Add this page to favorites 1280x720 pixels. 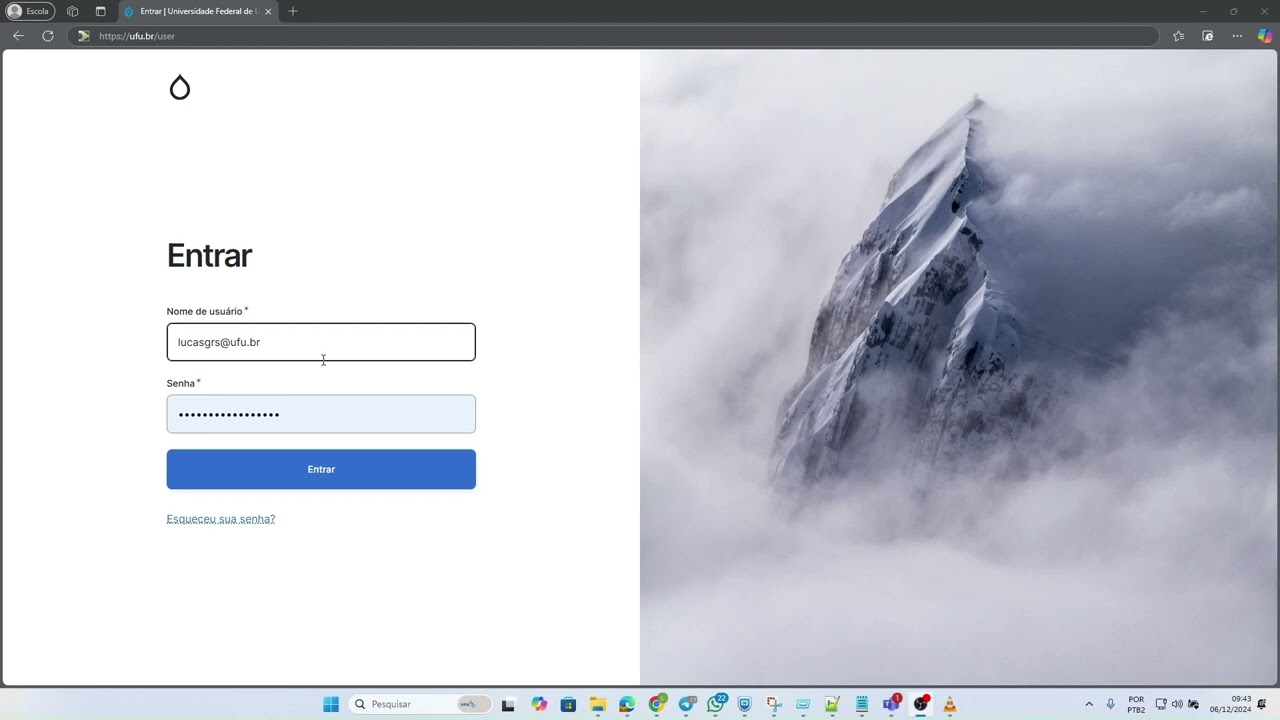[1178, 36]
